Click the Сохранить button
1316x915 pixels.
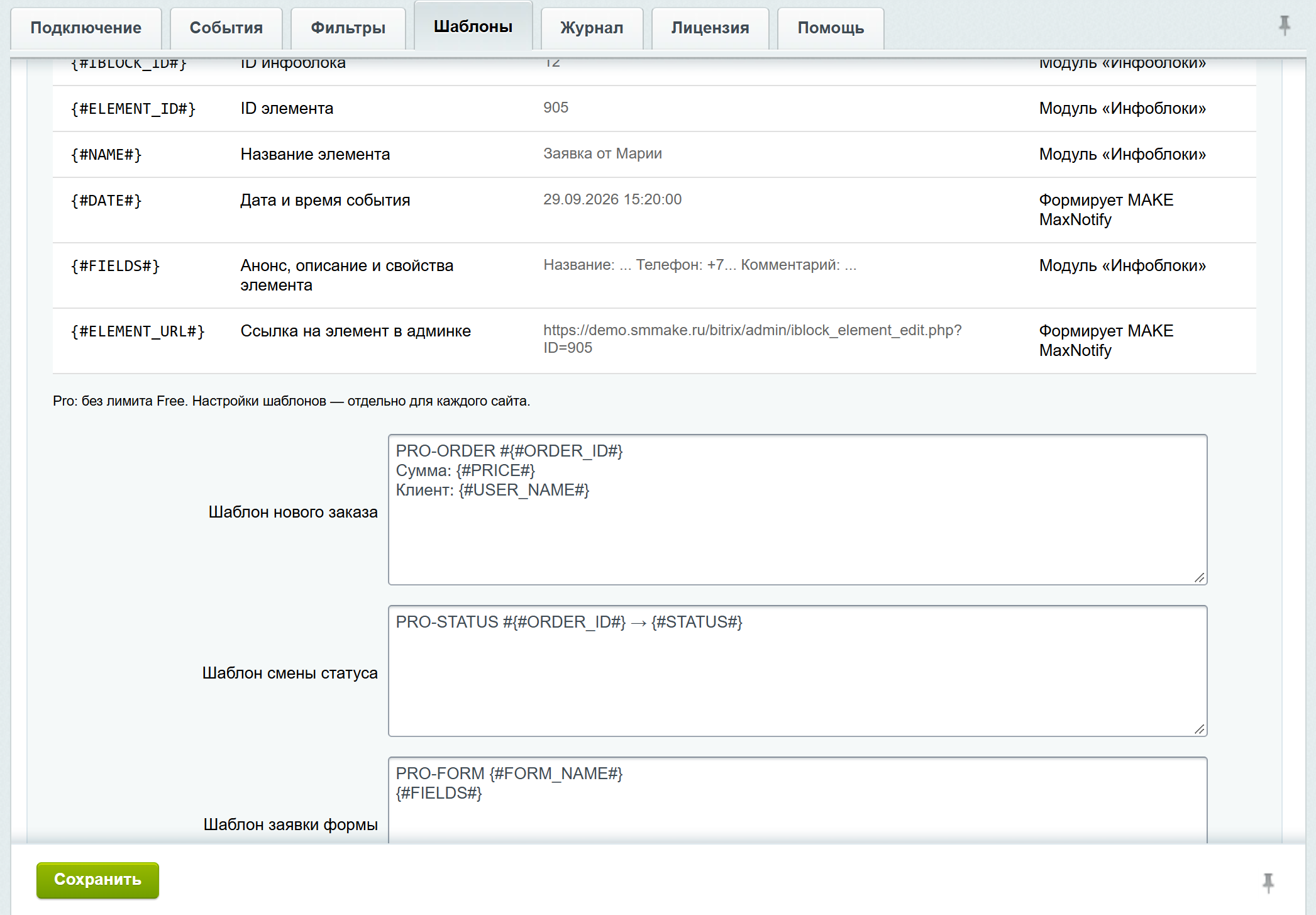pos(97,880)
